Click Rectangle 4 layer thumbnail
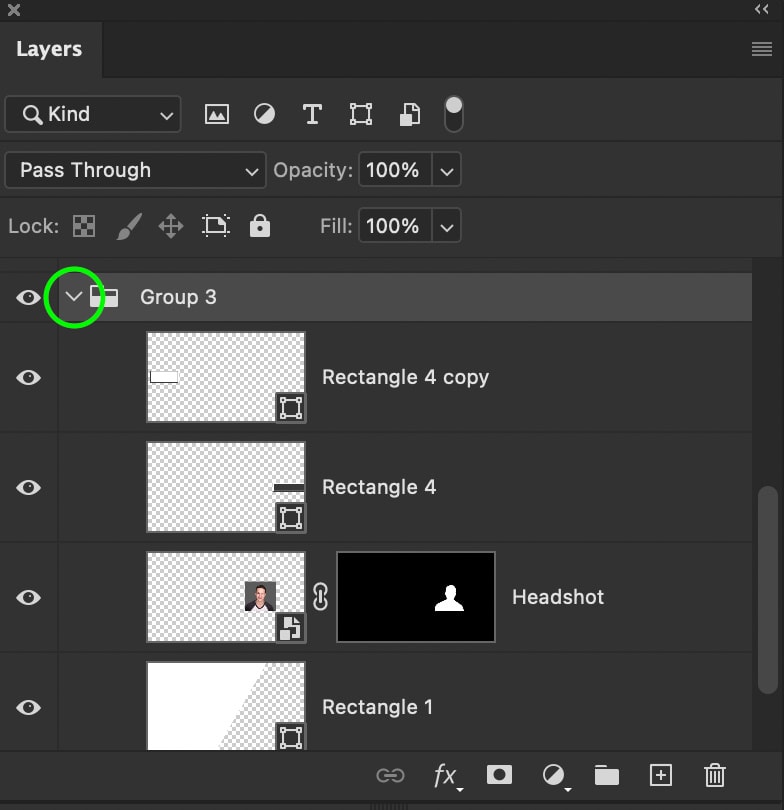 226,487
